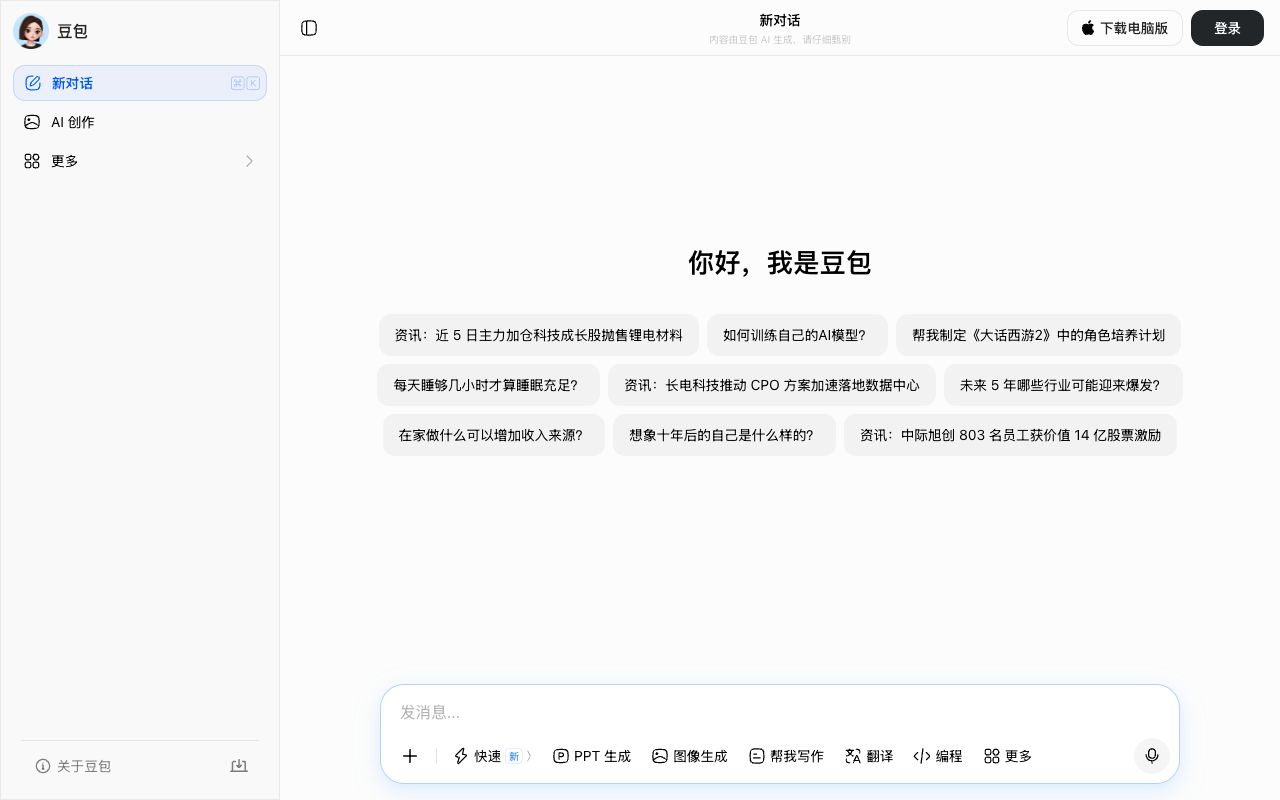Click 下载电脑版 button
The image size is (1280, 800).
1125,28
